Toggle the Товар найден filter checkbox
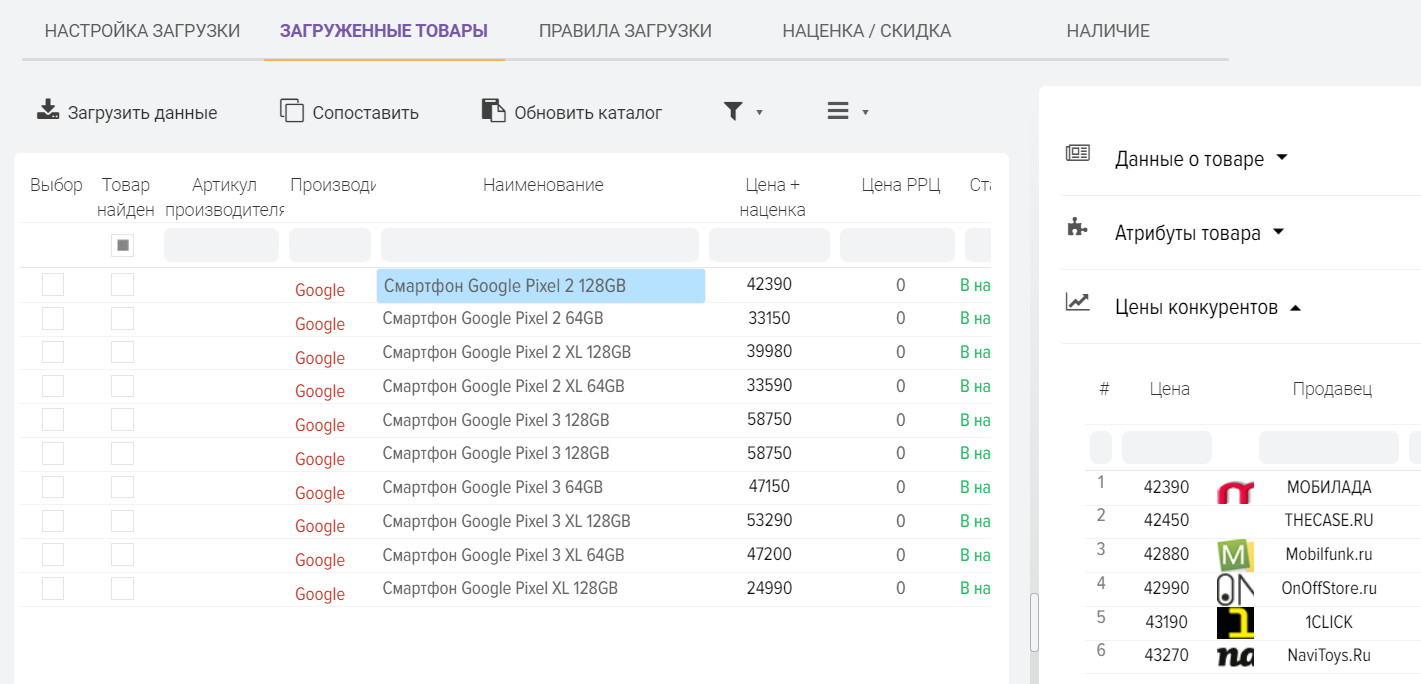Viewport: 1421px width, 684px height. [x=122, y=245]
